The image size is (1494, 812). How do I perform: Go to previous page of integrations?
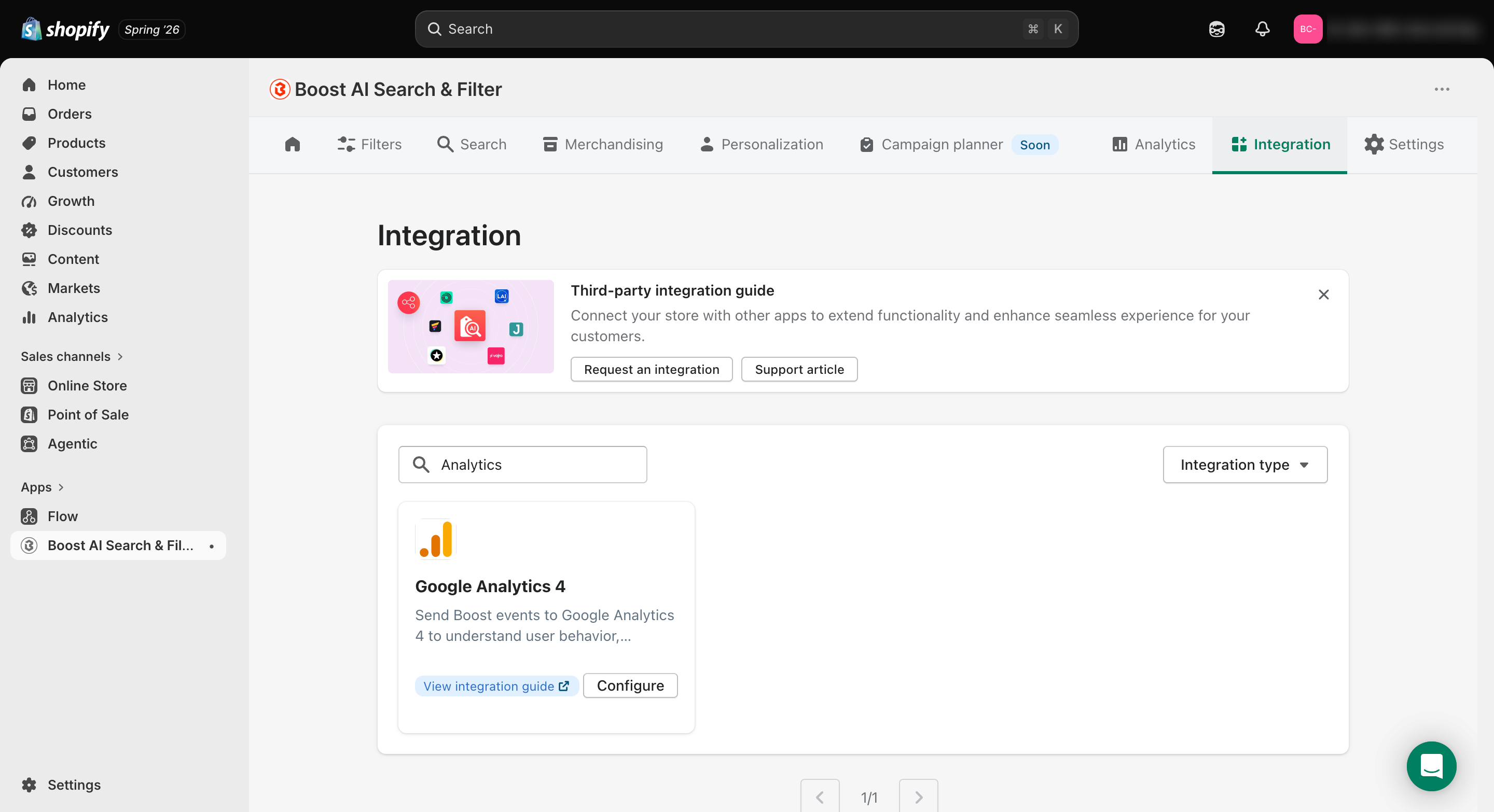point(820,797)
